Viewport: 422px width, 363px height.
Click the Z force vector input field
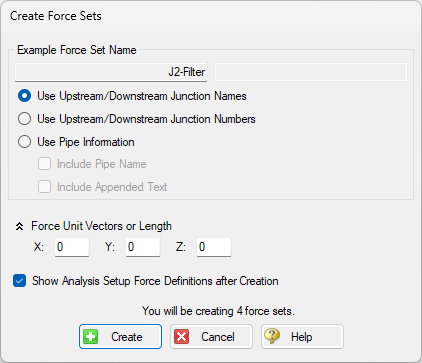[x=214, y=247]
